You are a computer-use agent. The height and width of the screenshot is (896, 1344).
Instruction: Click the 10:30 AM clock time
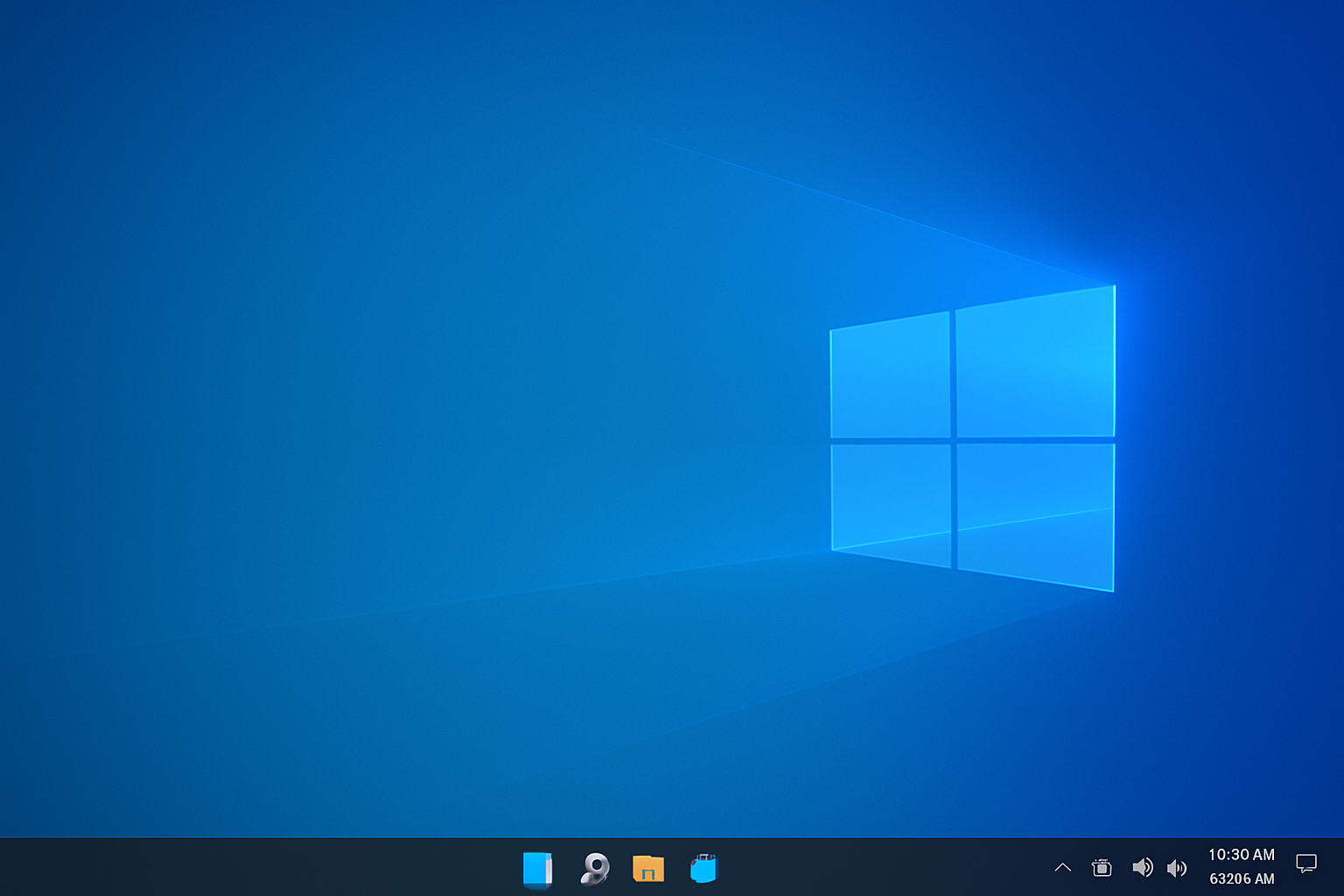(1241, 855)
